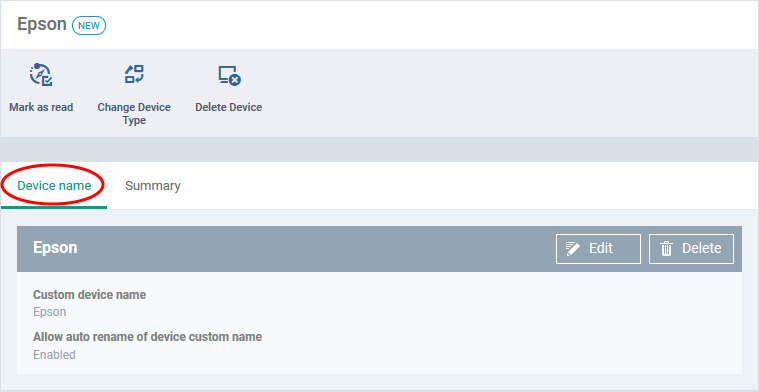Click the Epson page title at top

click(42, 24)
